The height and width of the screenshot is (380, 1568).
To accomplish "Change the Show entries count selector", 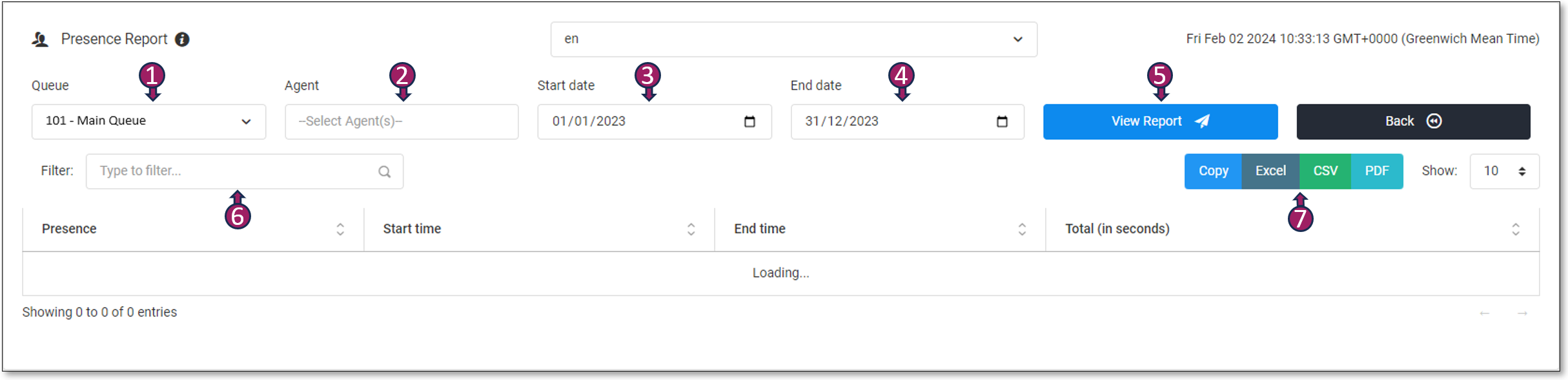I will (x=1504, y=171).
